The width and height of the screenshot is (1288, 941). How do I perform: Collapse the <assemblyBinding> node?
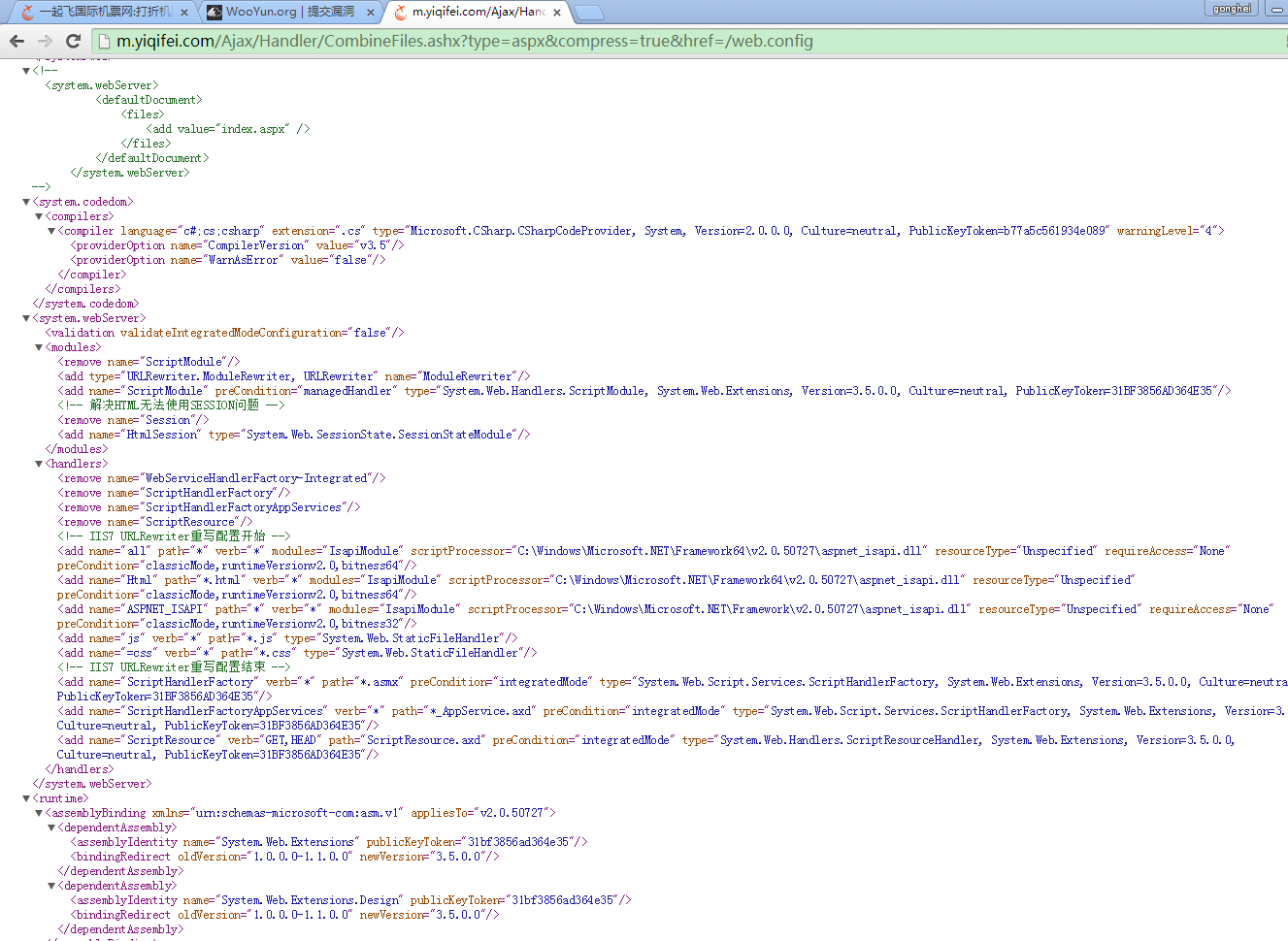(39, 813)
